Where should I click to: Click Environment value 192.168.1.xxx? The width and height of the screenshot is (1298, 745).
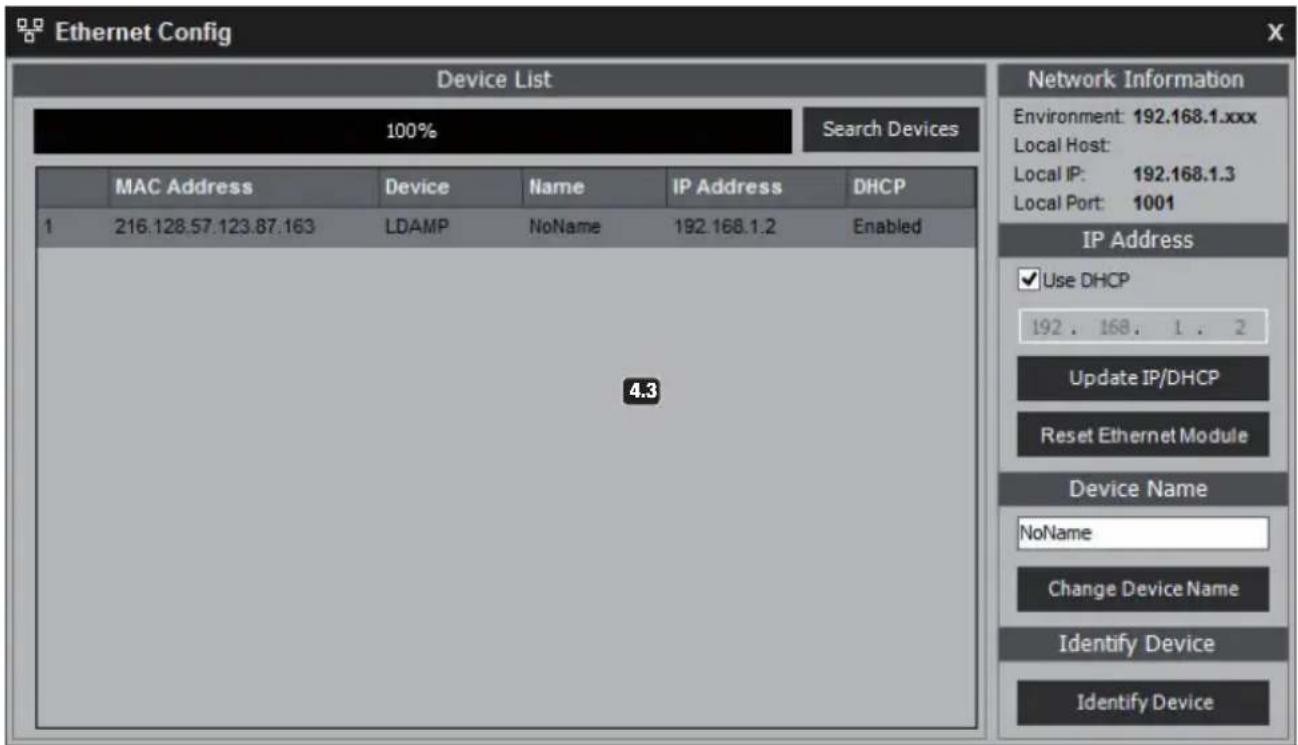point(1194,116)
